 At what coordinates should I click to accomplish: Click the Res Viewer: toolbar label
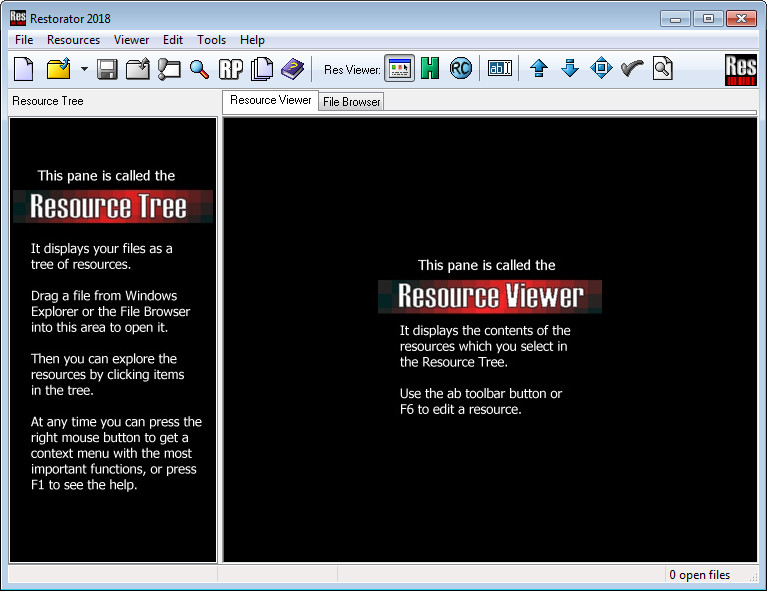point(352,70)
